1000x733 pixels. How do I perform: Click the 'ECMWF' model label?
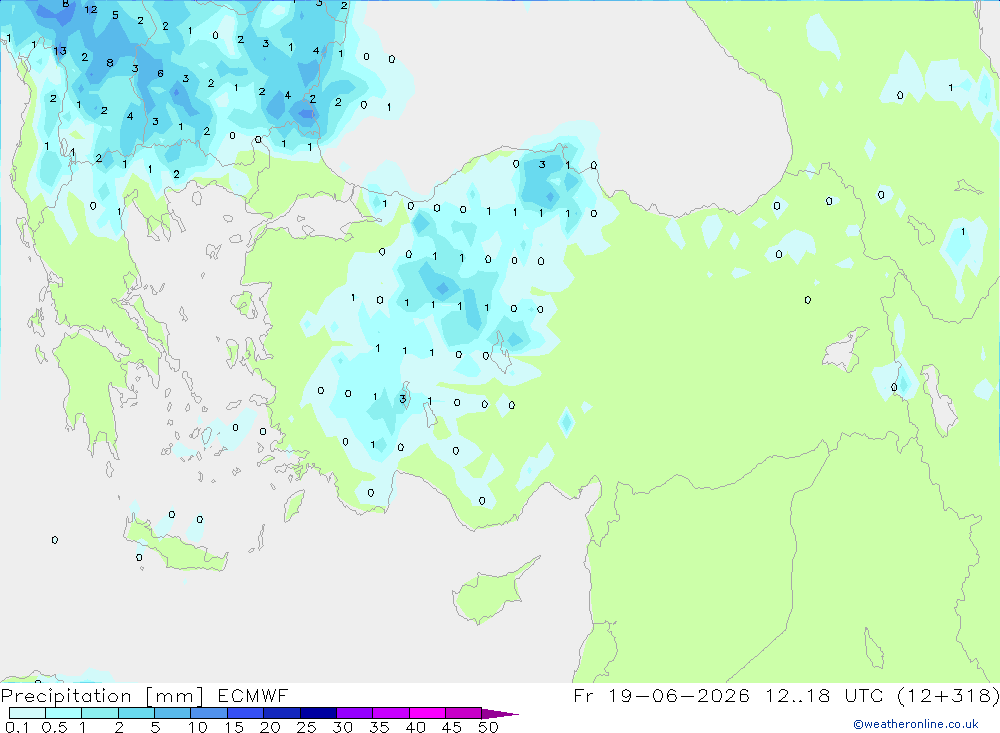[x=253, y=695]
